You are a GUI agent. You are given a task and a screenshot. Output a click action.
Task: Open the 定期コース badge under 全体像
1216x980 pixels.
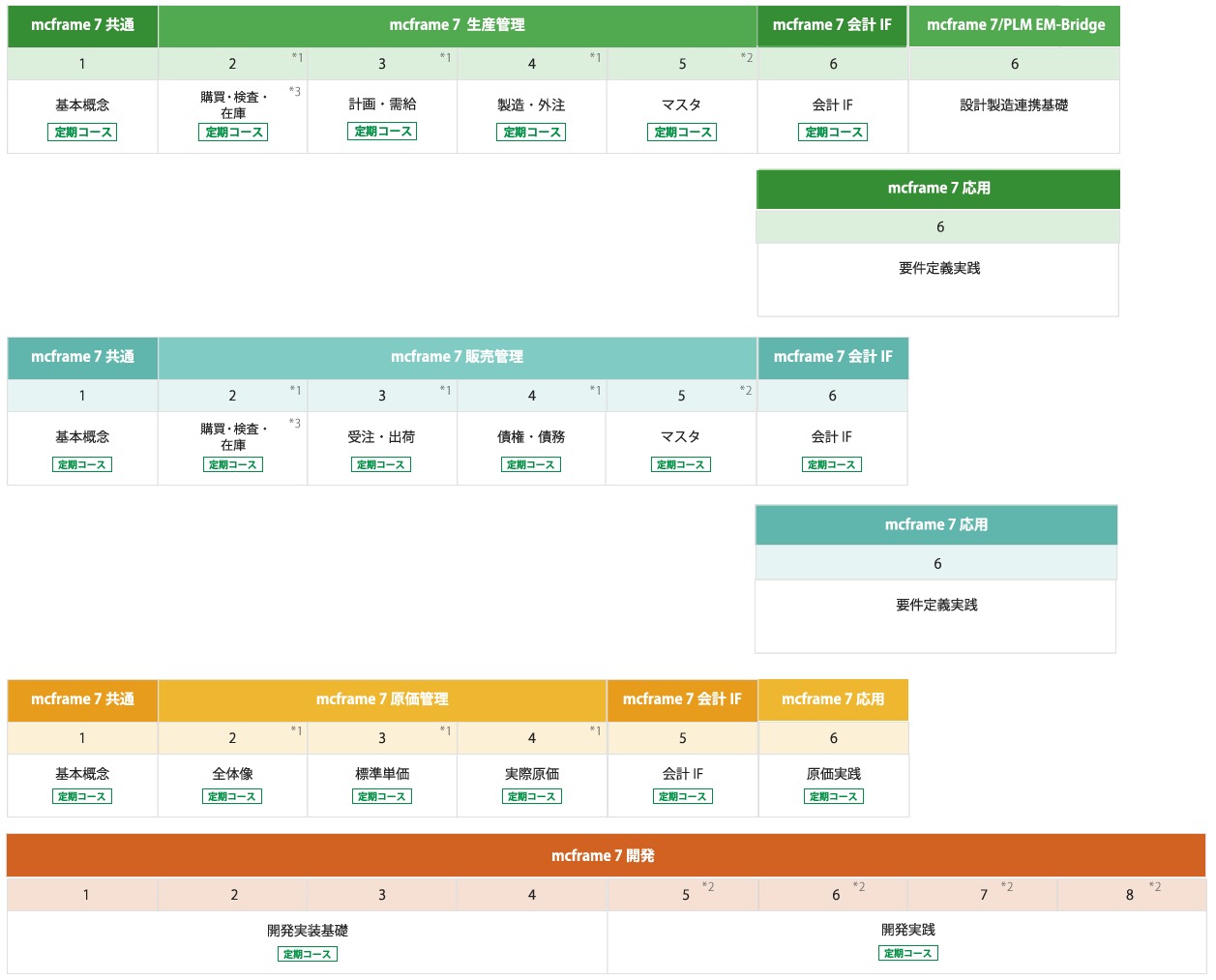232,796
